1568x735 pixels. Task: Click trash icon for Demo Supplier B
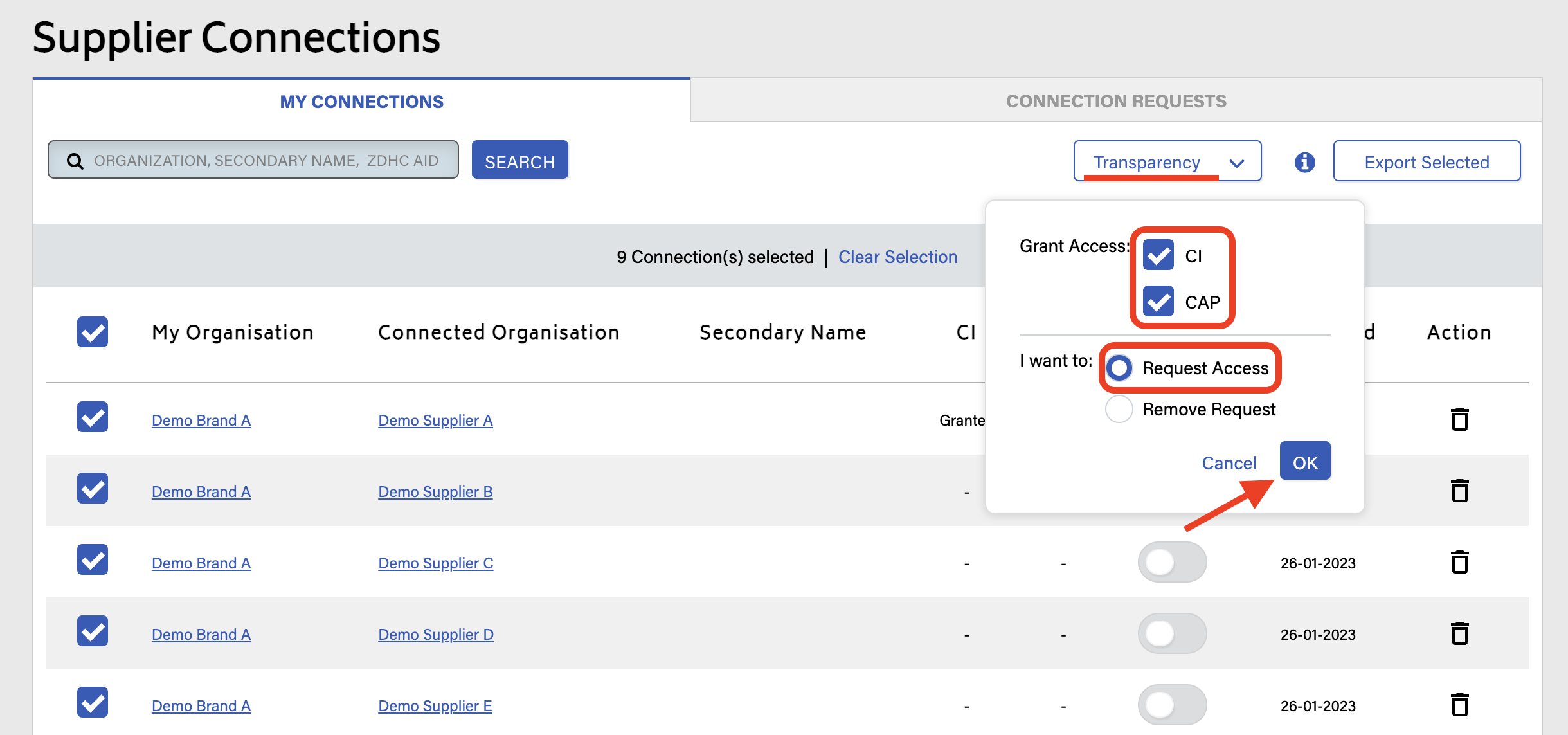click(x=1460, y=491)
